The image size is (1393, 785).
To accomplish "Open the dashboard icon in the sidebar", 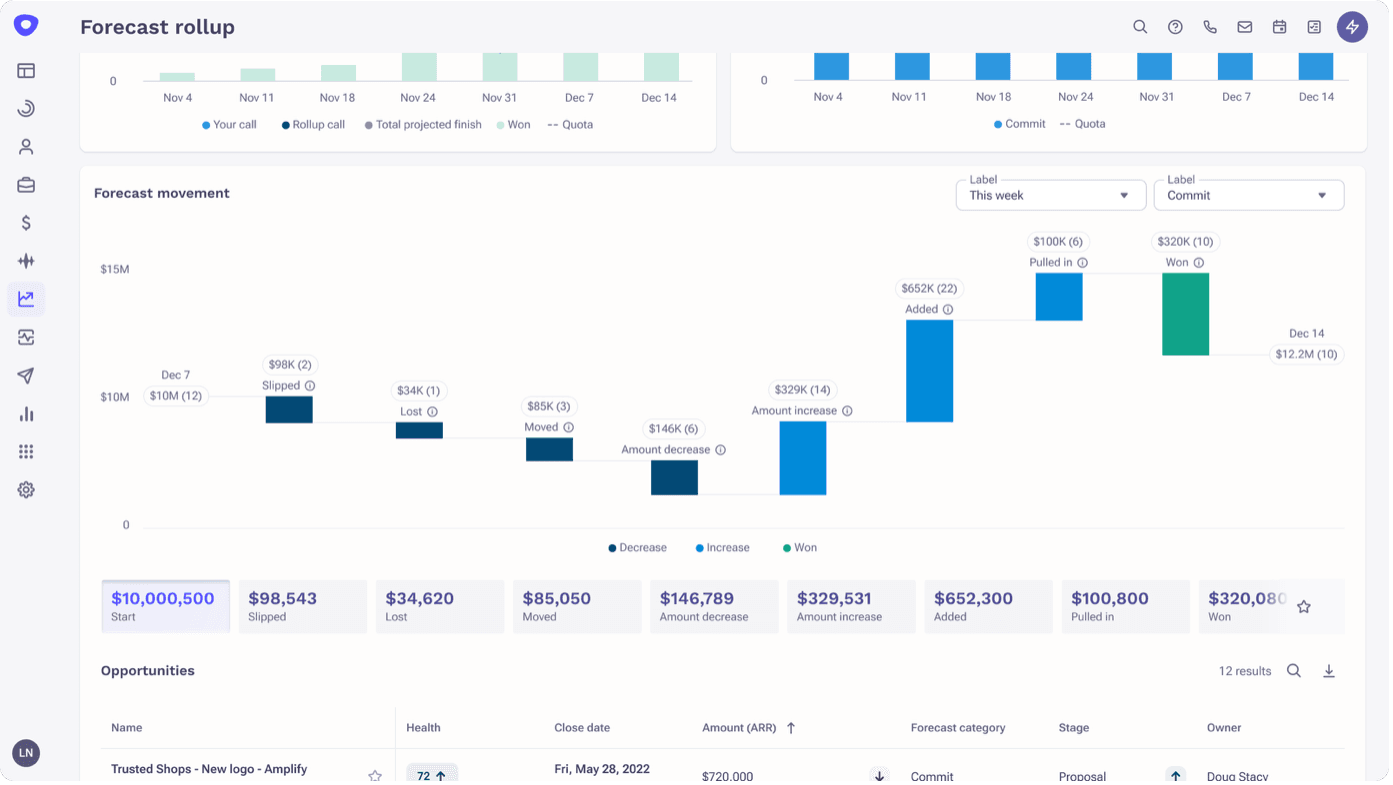I will coord(25,70).
